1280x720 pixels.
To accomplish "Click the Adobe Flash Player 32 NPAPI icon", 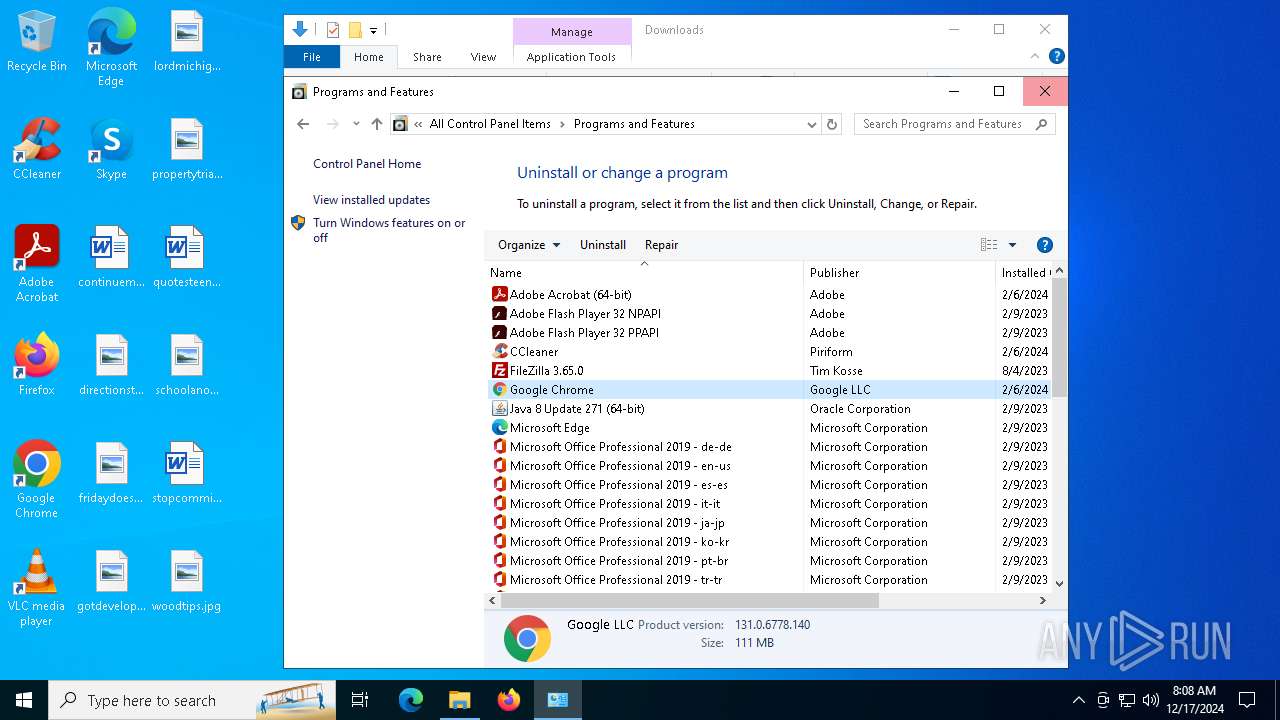I will pos(500,313).
